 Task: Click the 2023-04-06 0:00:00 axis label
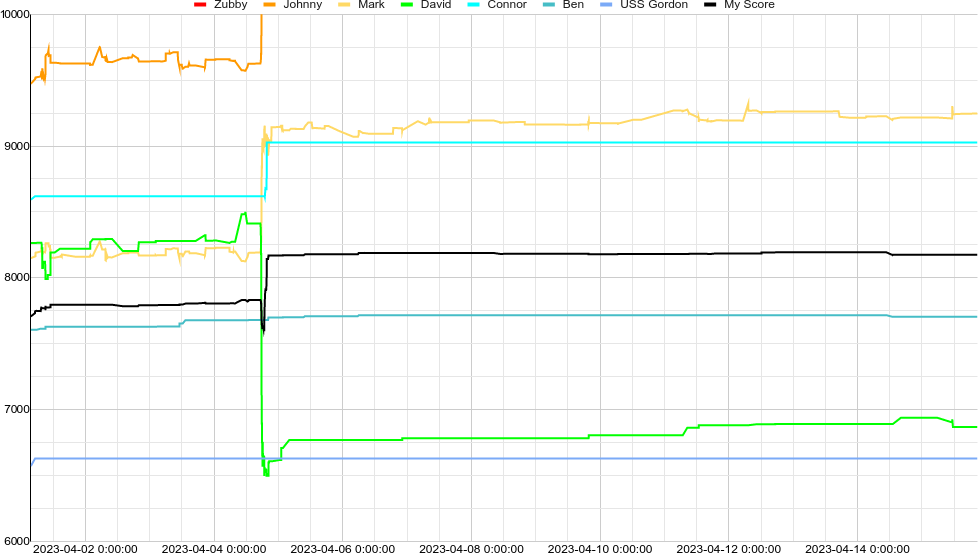coord(342,549)
